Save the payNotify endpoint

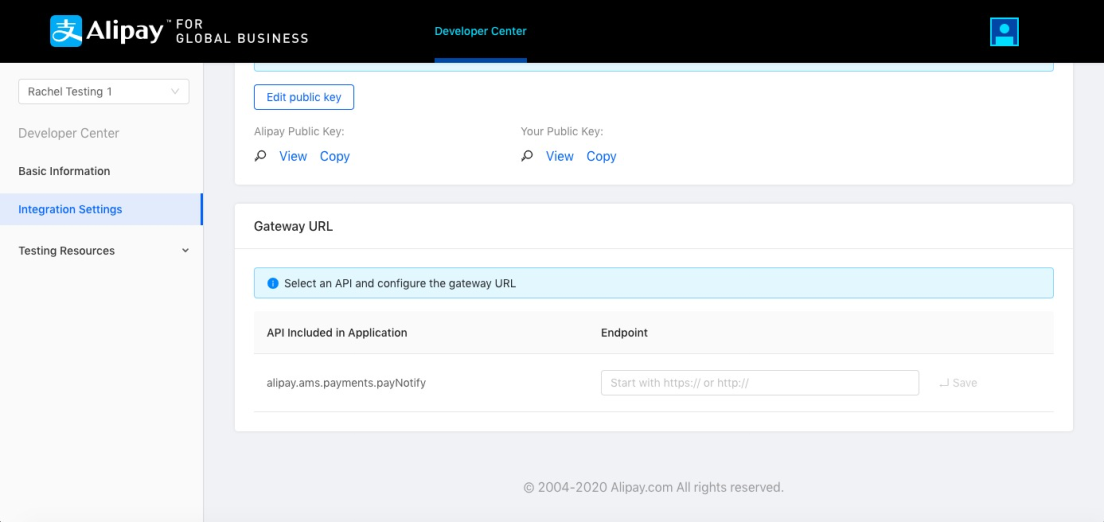pyautogui.click(x=958, y=383)
